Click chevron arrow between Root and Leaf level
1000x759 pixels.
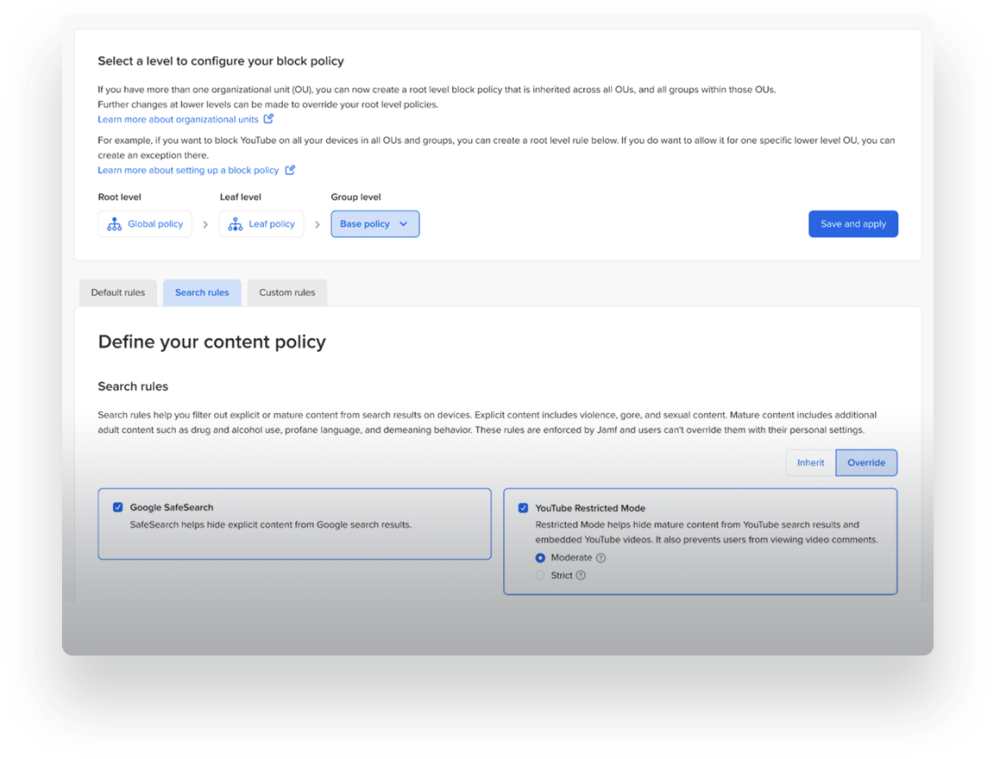pos(206,224)
